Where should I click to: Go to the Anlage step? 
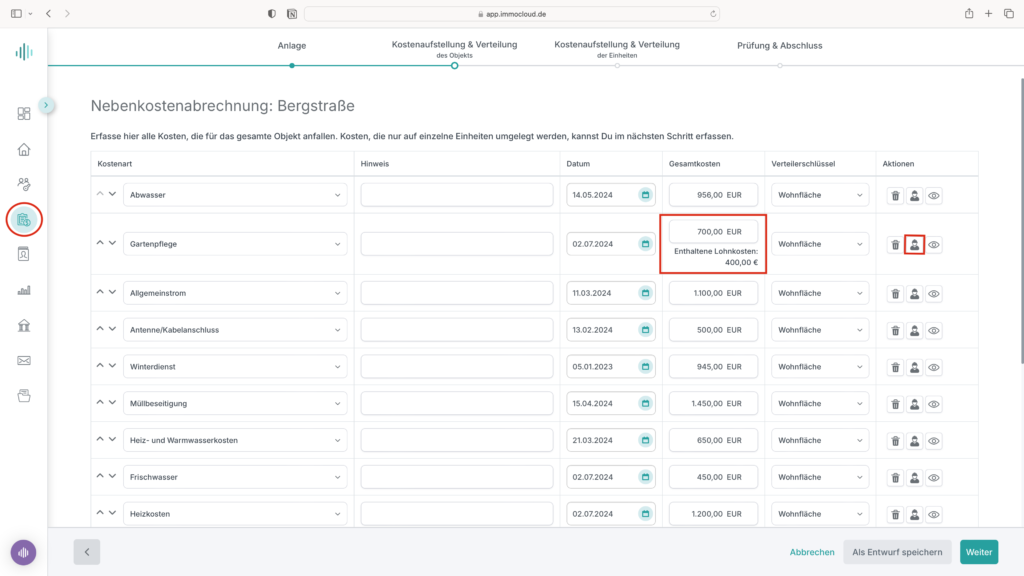tap(292, 46)
